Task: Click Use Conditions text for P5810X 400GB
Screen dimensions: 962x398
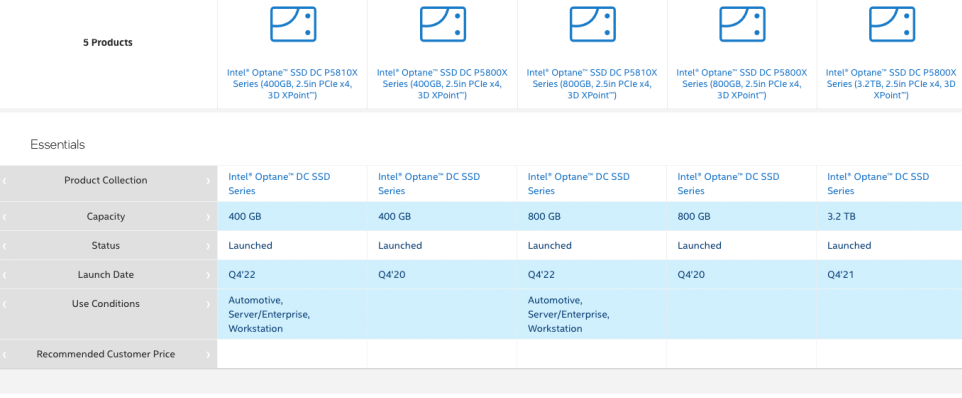Action: tap(269, 315)
